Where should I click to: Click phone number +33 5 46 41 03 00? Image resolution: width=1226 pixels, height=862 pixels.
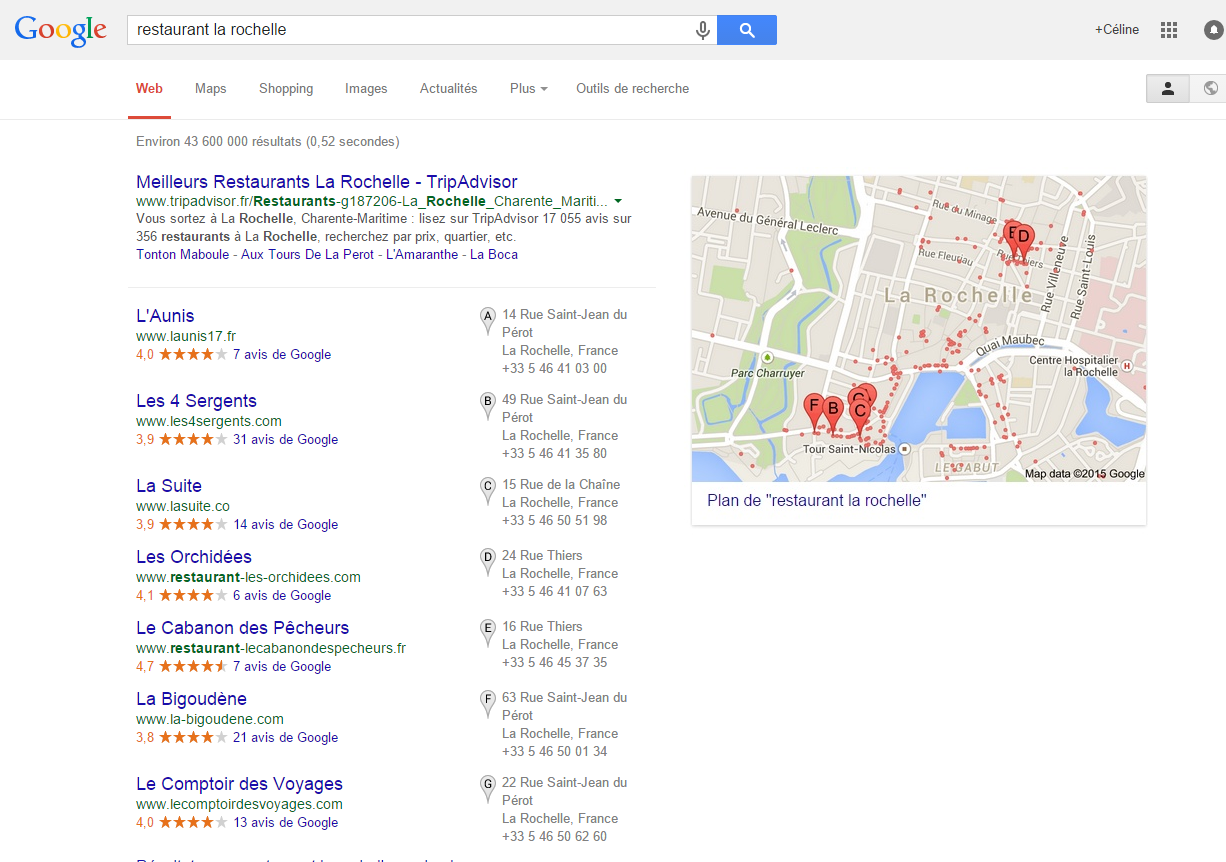pos(554,368)
